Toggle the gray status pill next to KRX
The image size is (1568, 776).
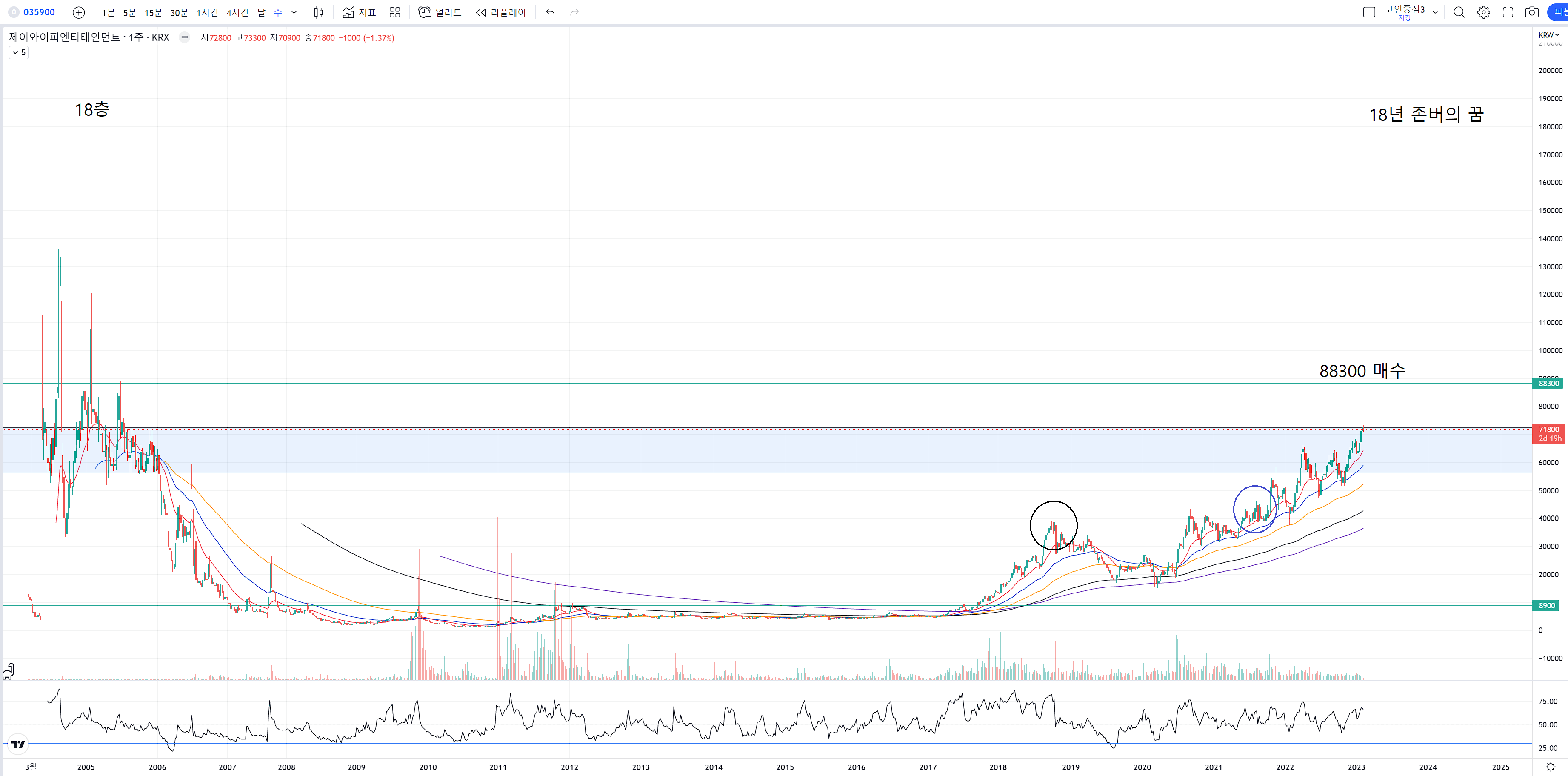(x=184, y=37)
